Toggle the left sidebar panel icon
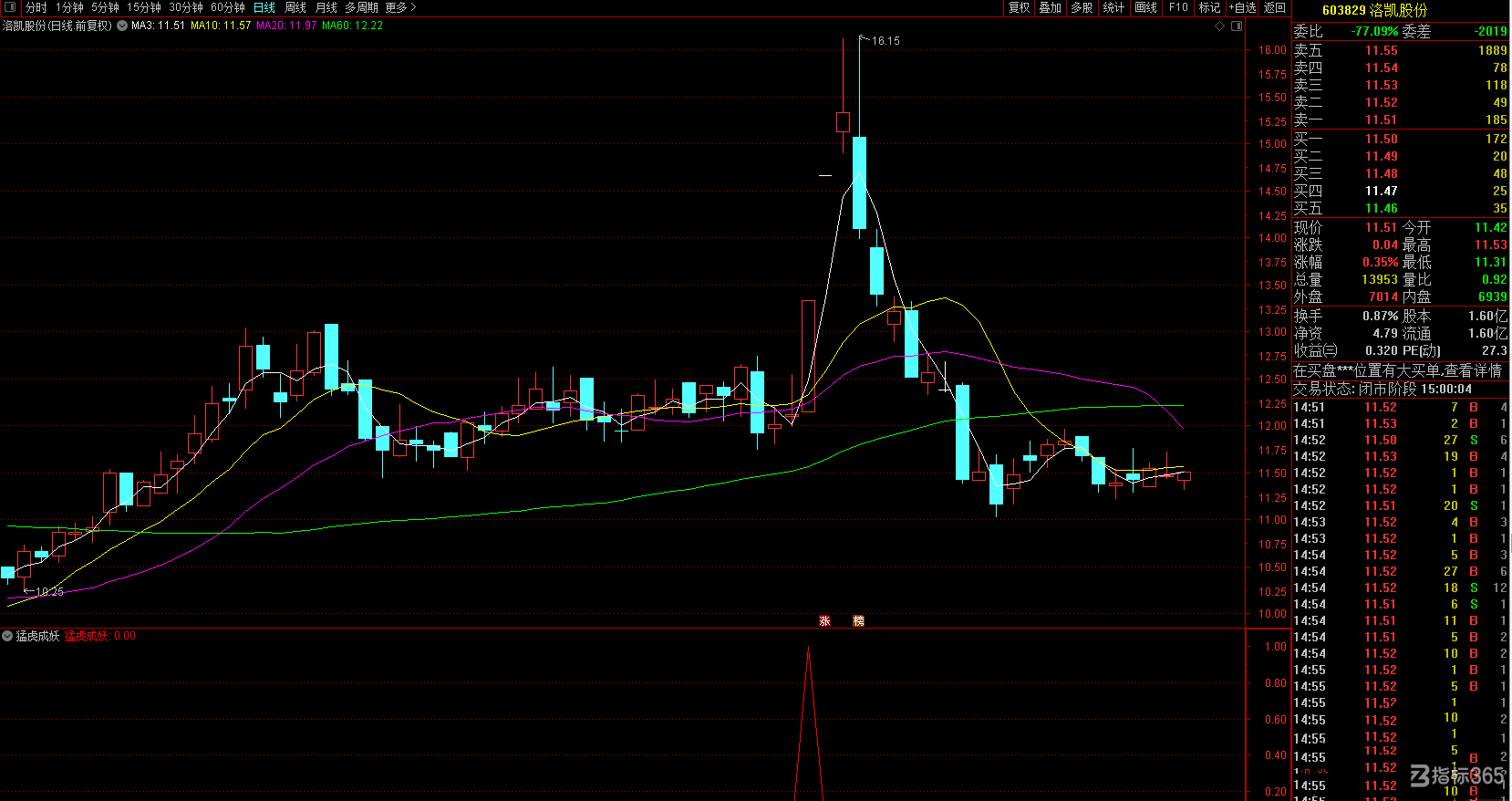The image size is (1512, 801). (10, 7)
